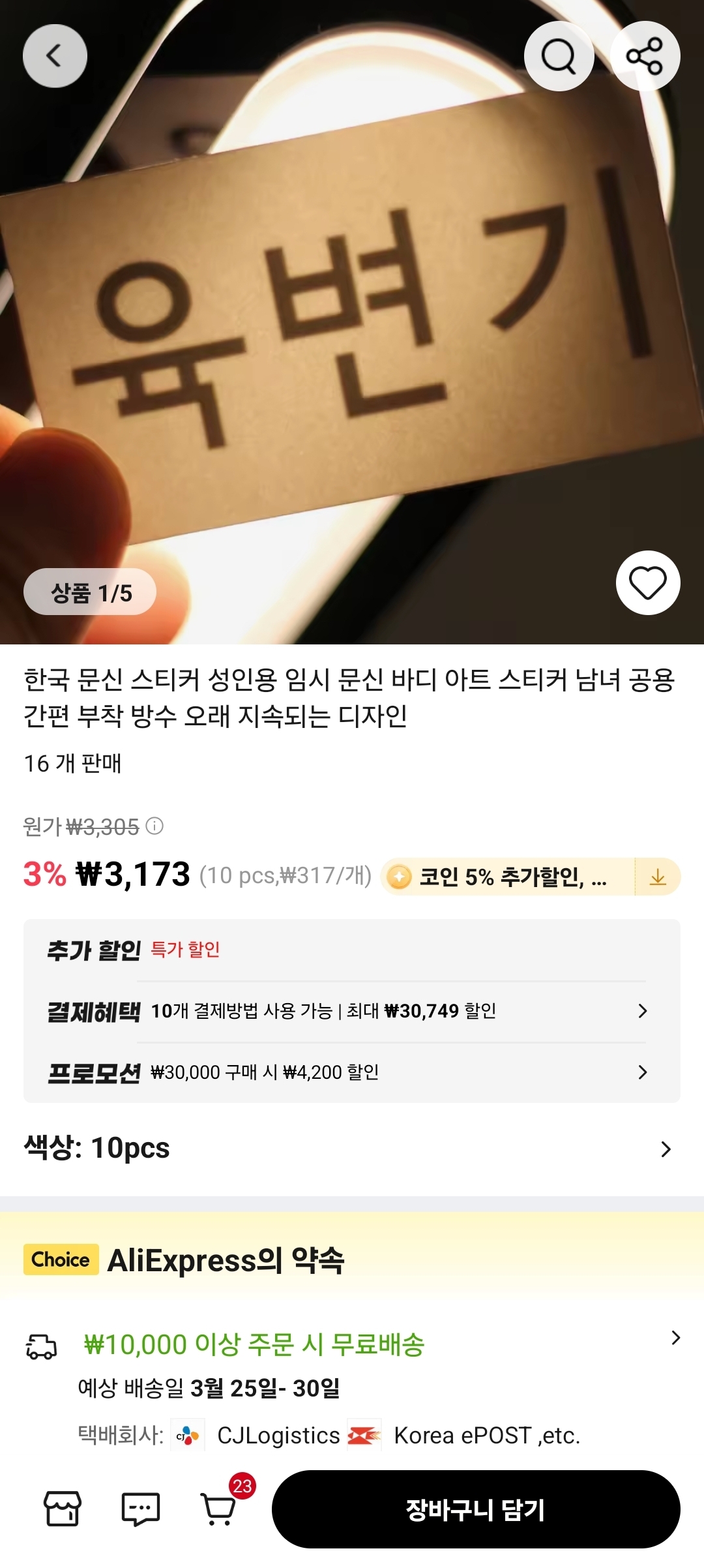The width and height of the screenshot is (704, 1568).
Task: Tap the ₩10,000 이상 무료배송 text
Action: click(254, 1345)
